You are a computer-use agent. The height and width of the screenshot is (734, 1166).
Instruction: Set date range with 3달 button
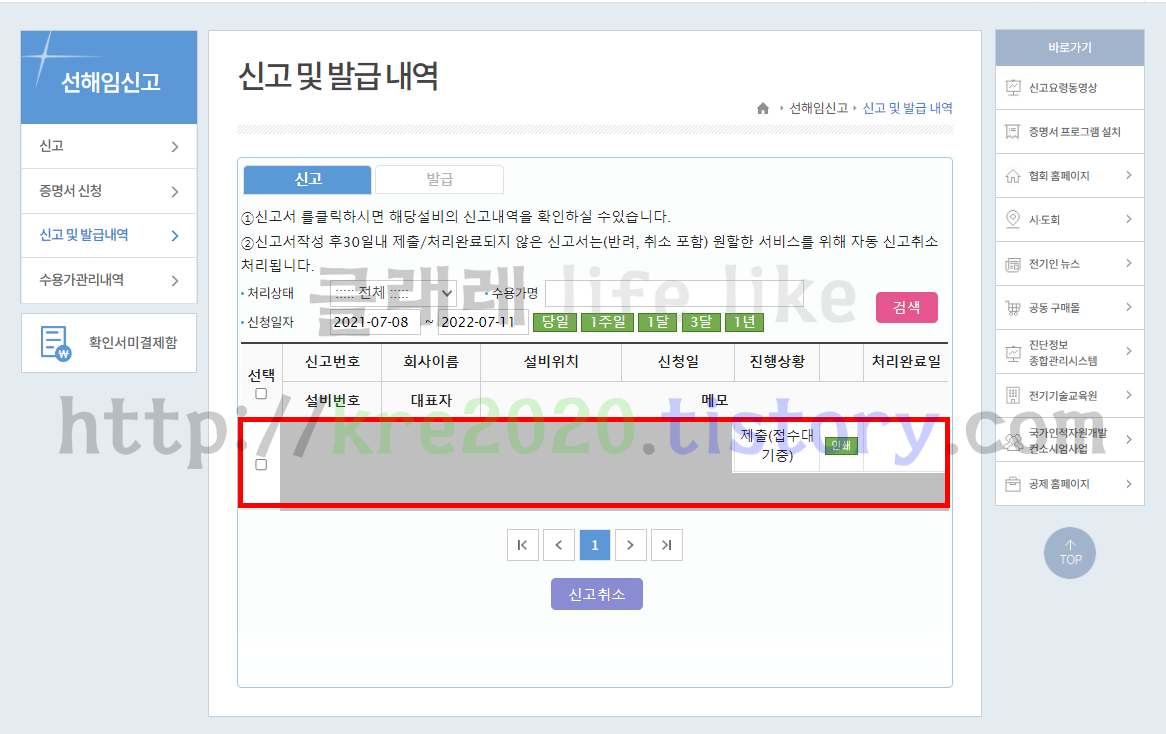click(x=700, y=322)
